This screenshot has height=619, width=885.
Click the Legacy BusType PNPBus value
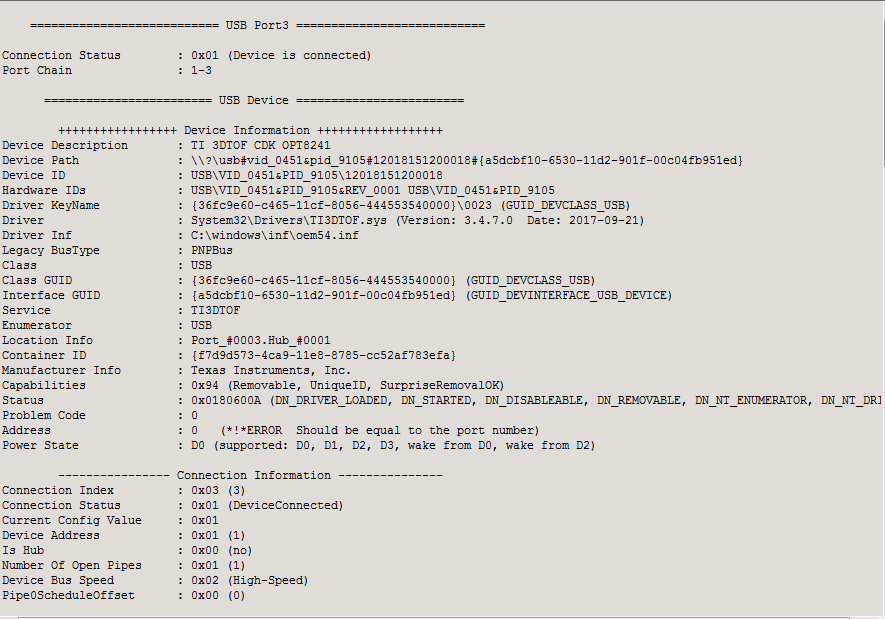pos(212,250)
